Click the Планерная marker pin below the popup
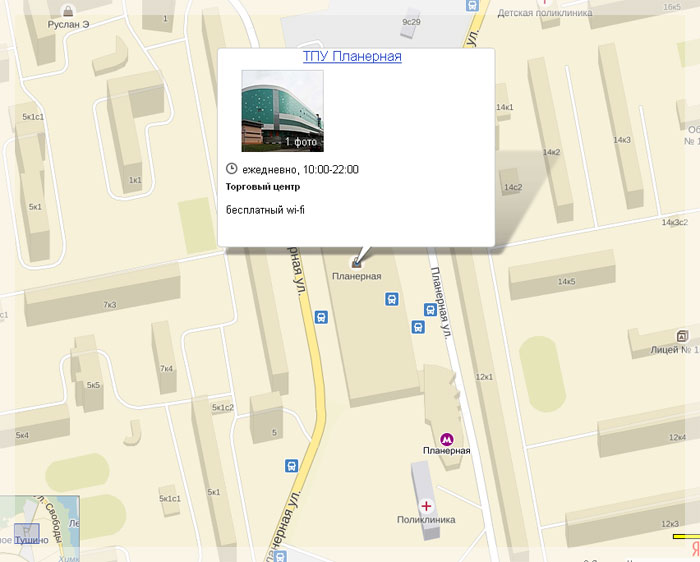This screenshot has height=562, width=700. (357, 262)
